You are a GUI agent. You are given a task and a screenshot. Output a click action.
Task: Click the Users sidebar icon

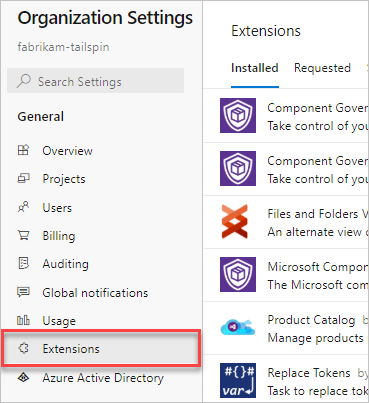pyautogui.click(x=23, y=207)
